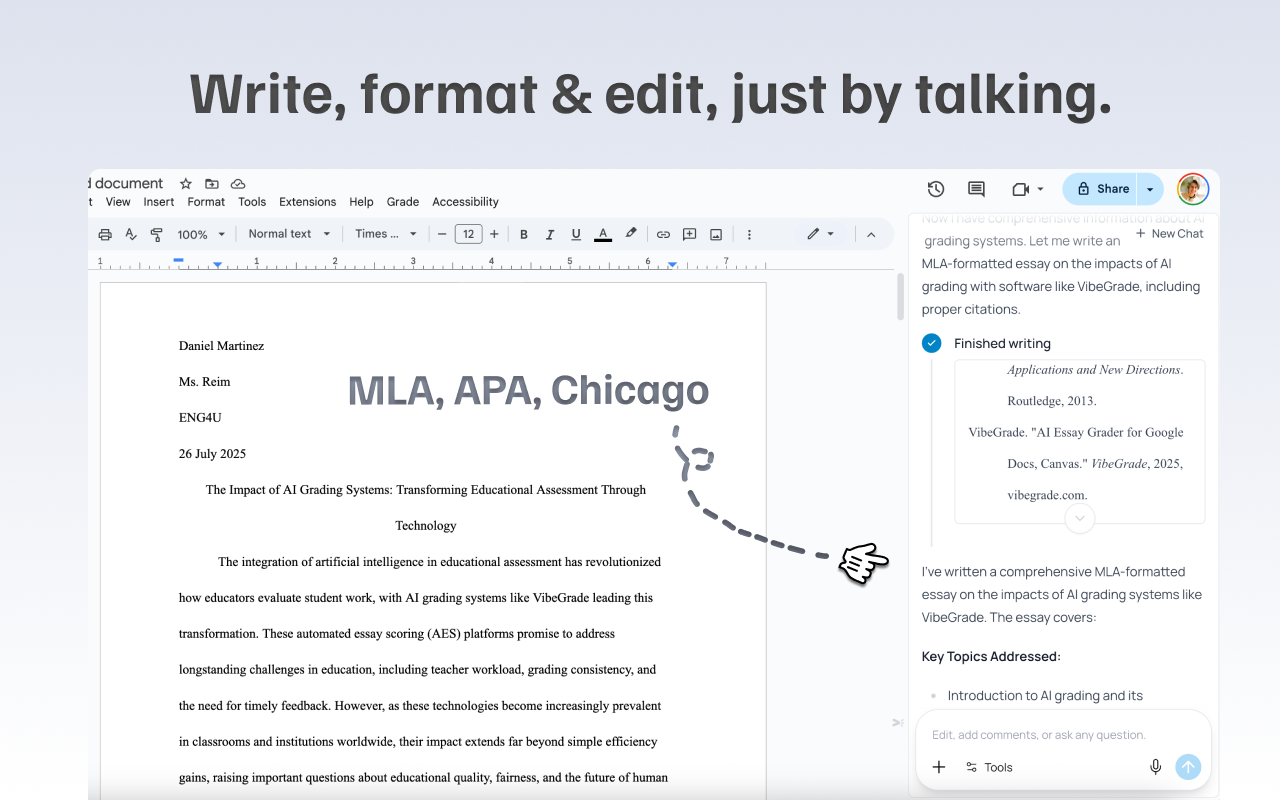Viewport: 1280px width, 800px height.
Task: Click the Paint format tool
Action: coord(156,233)
